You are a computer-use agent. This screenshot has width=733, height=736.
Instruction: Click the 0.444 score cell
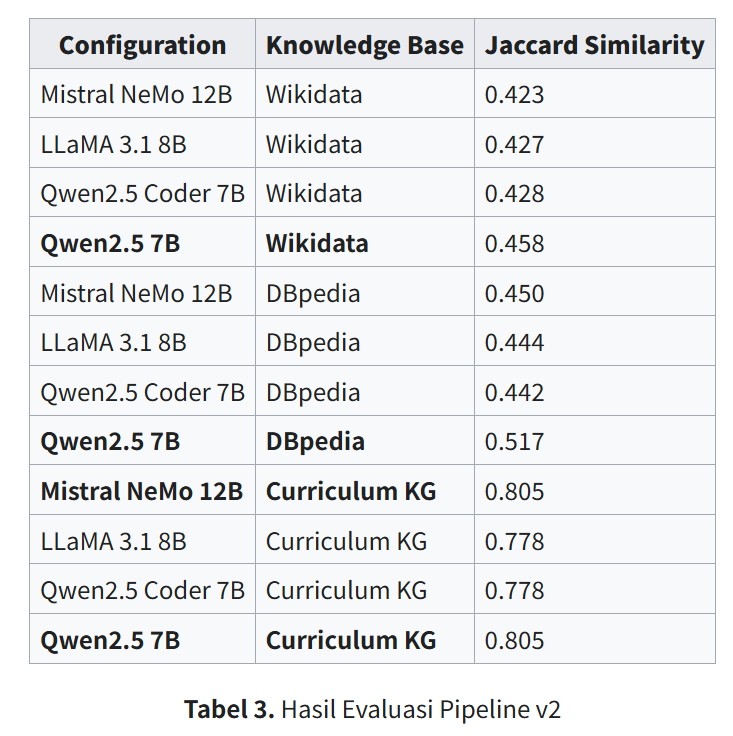pyautogui.click(x=514, y=342)
